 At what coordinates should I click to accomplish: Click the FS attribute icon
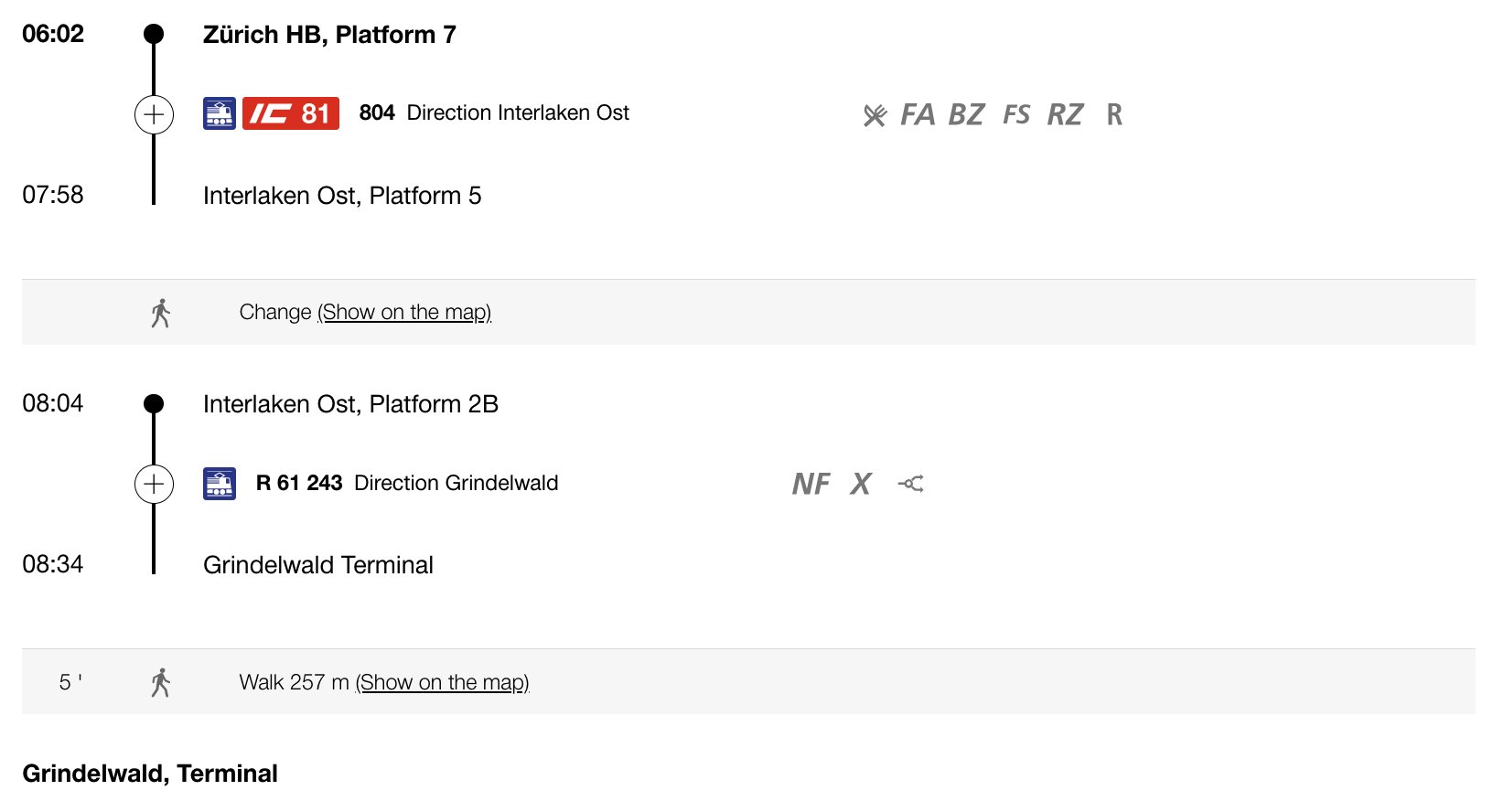click(x=1016, y=114)
